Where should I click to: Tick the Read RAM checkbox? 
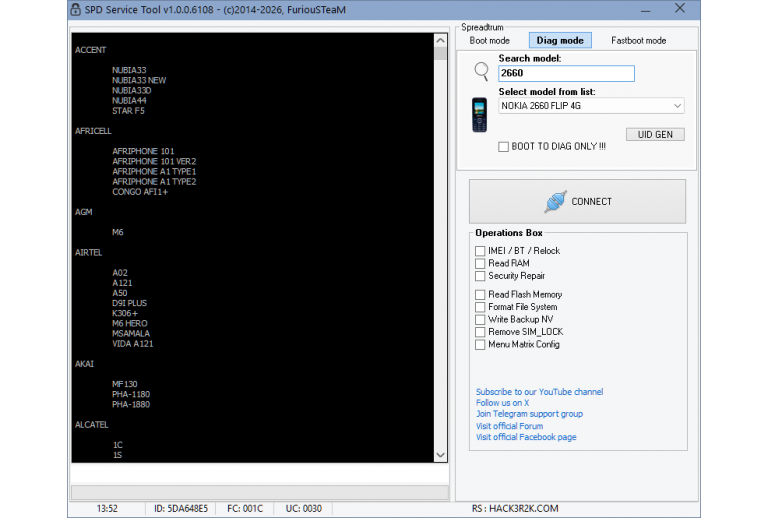tap(480, 263)
